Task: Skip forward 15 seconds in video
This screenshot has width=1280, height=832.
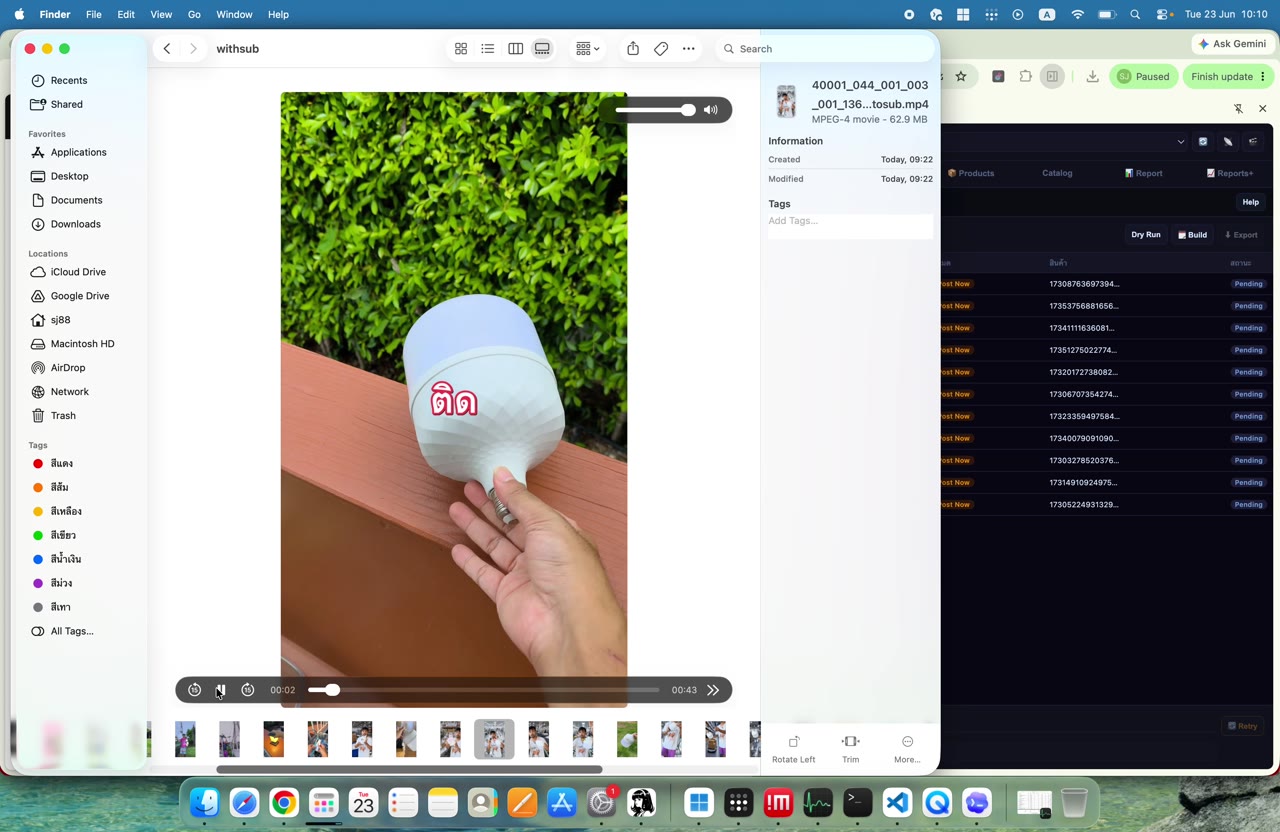Action: point(248,690)
